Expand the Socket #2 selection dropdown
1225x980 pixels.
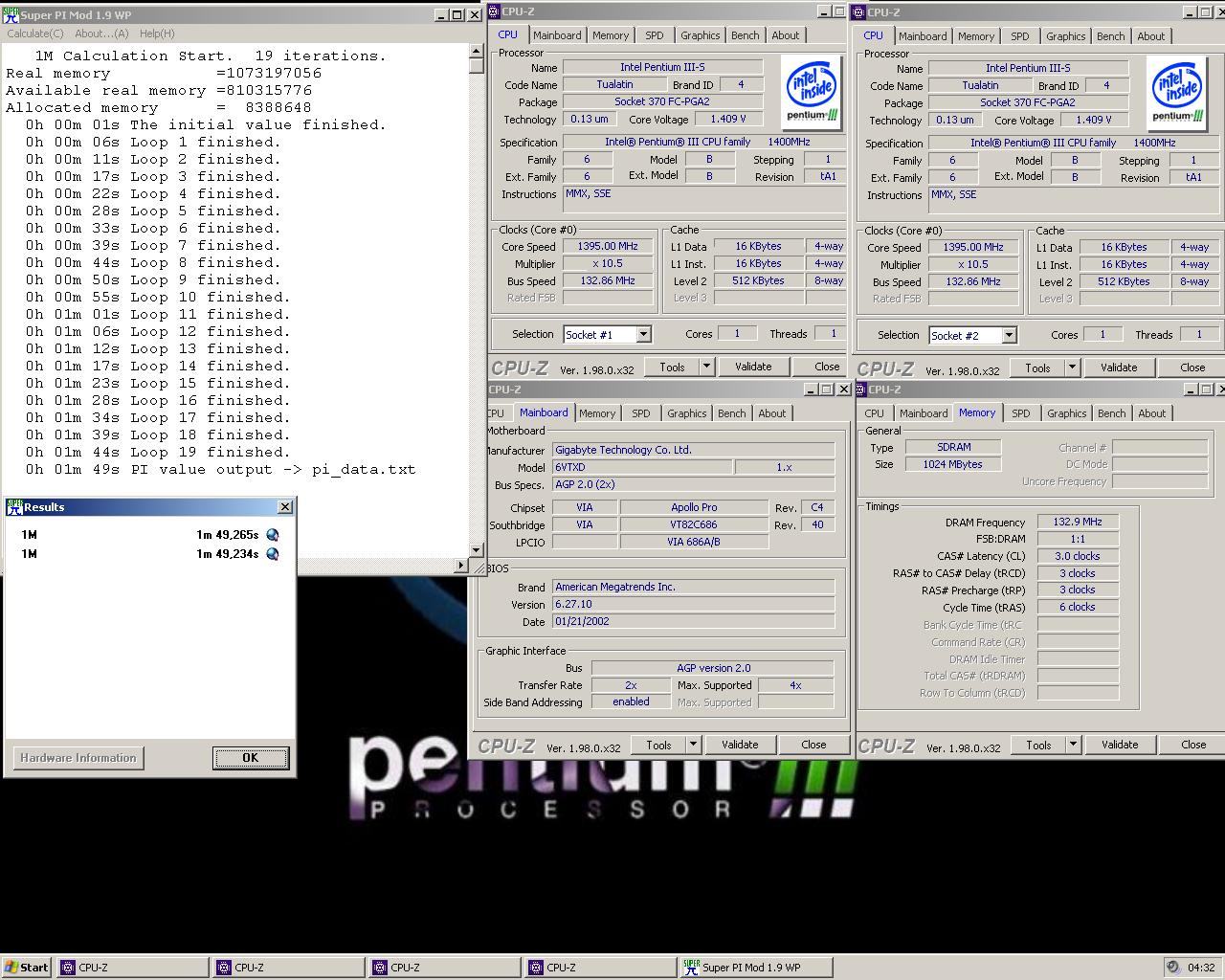click(x=1009, y=335)
